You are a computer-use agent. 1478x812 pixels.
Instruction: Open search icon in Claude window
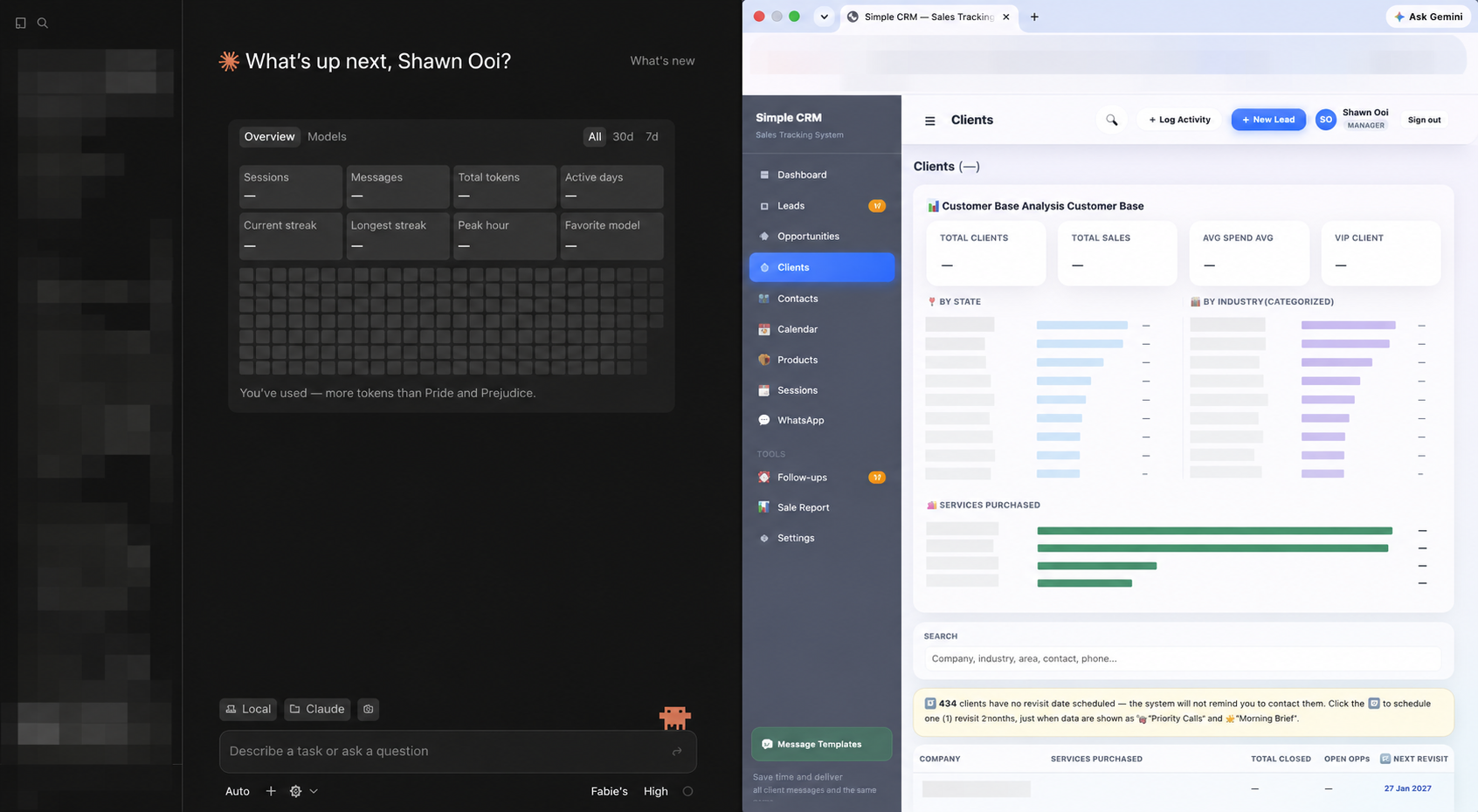pos(43,23)
